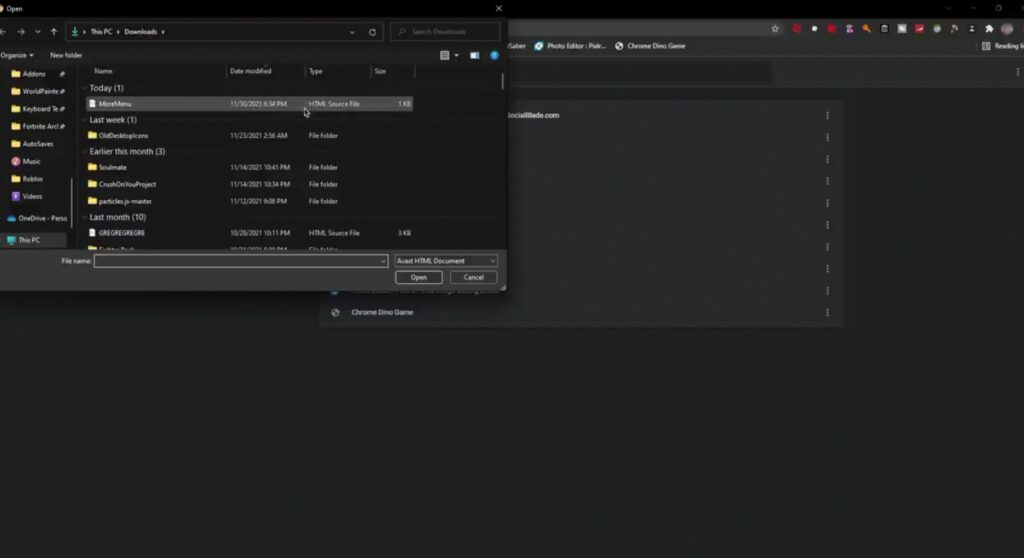Open three-dot menu for Chrome Dino Game row
1024x558 pixels.
pos(827,312)
